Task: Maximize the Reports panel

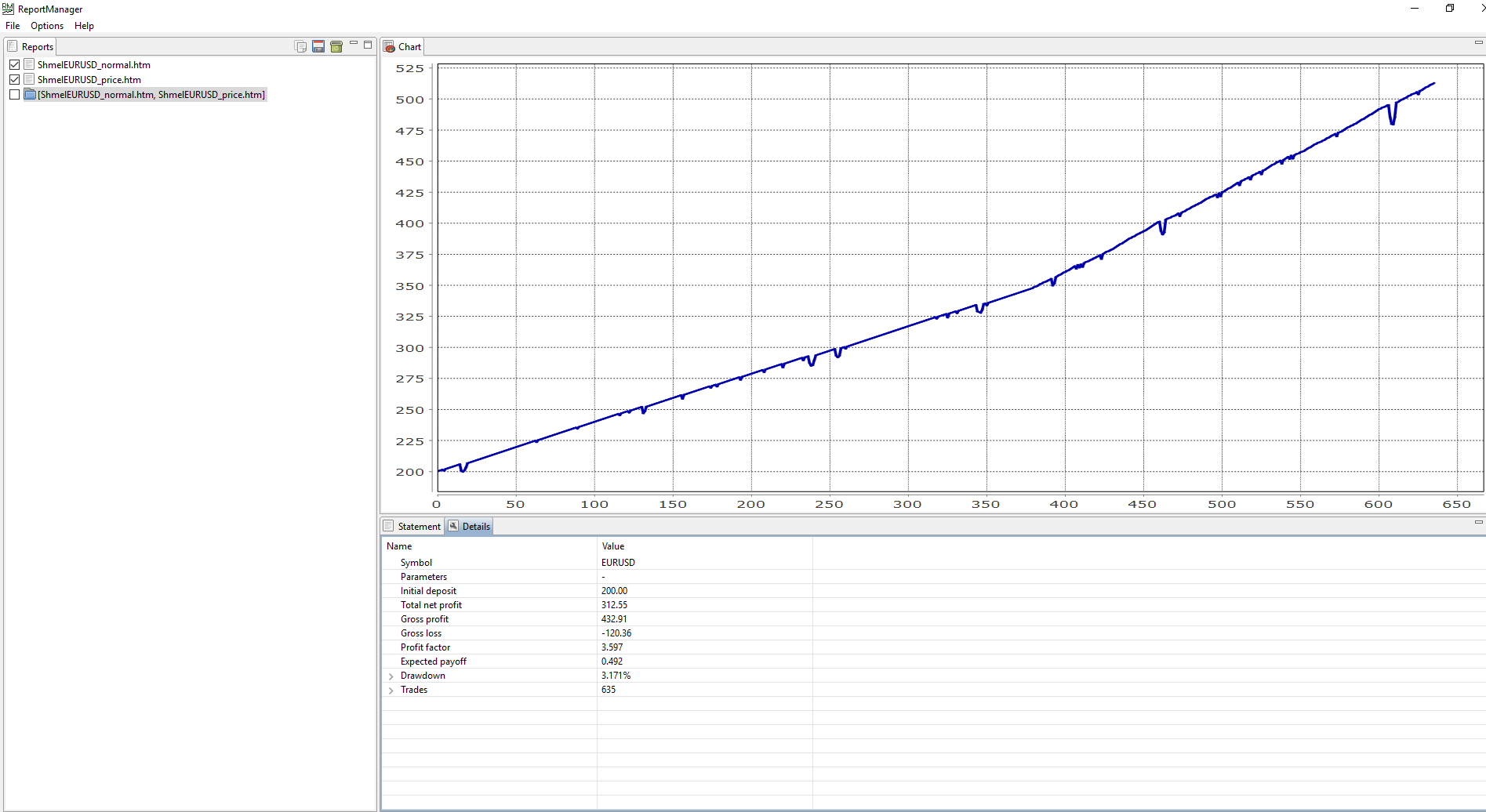Action: 368,45
